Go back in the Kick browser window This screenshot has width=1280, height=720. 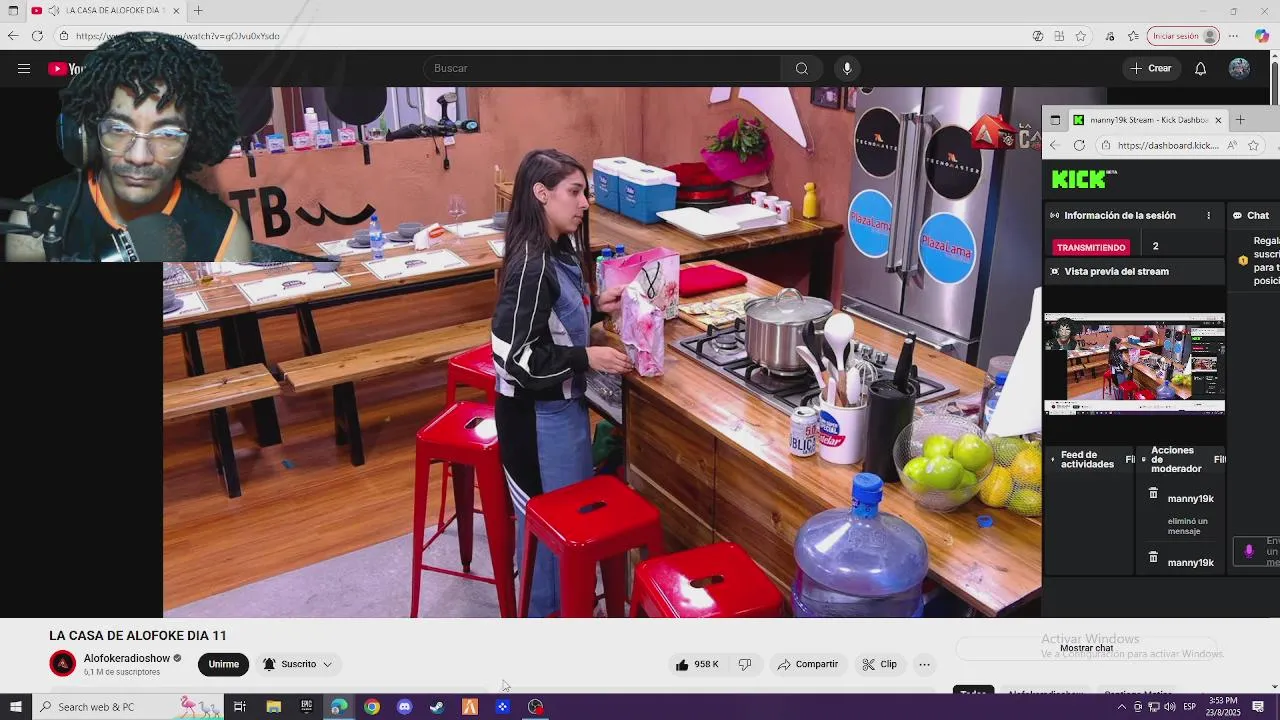tap(1054, 145)
